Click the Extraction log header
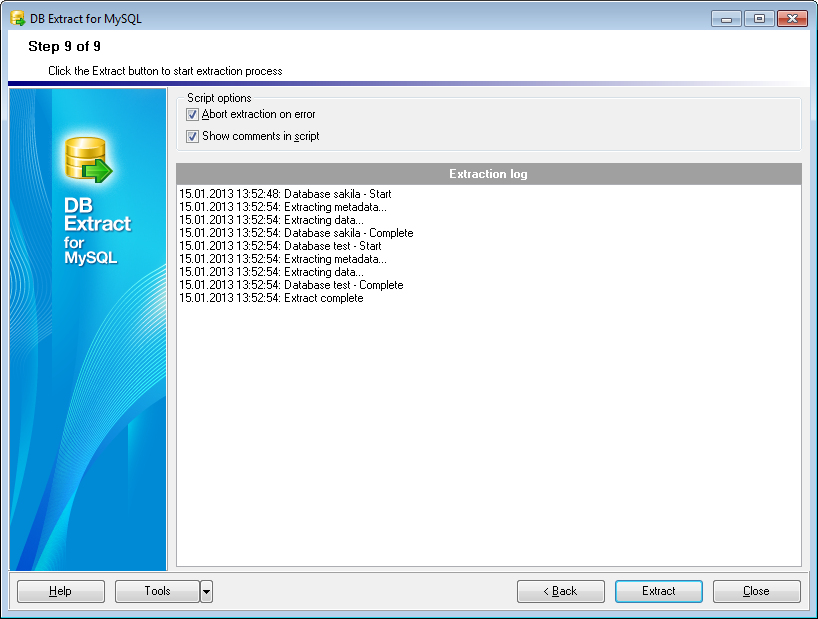 [x=489, y=174]
